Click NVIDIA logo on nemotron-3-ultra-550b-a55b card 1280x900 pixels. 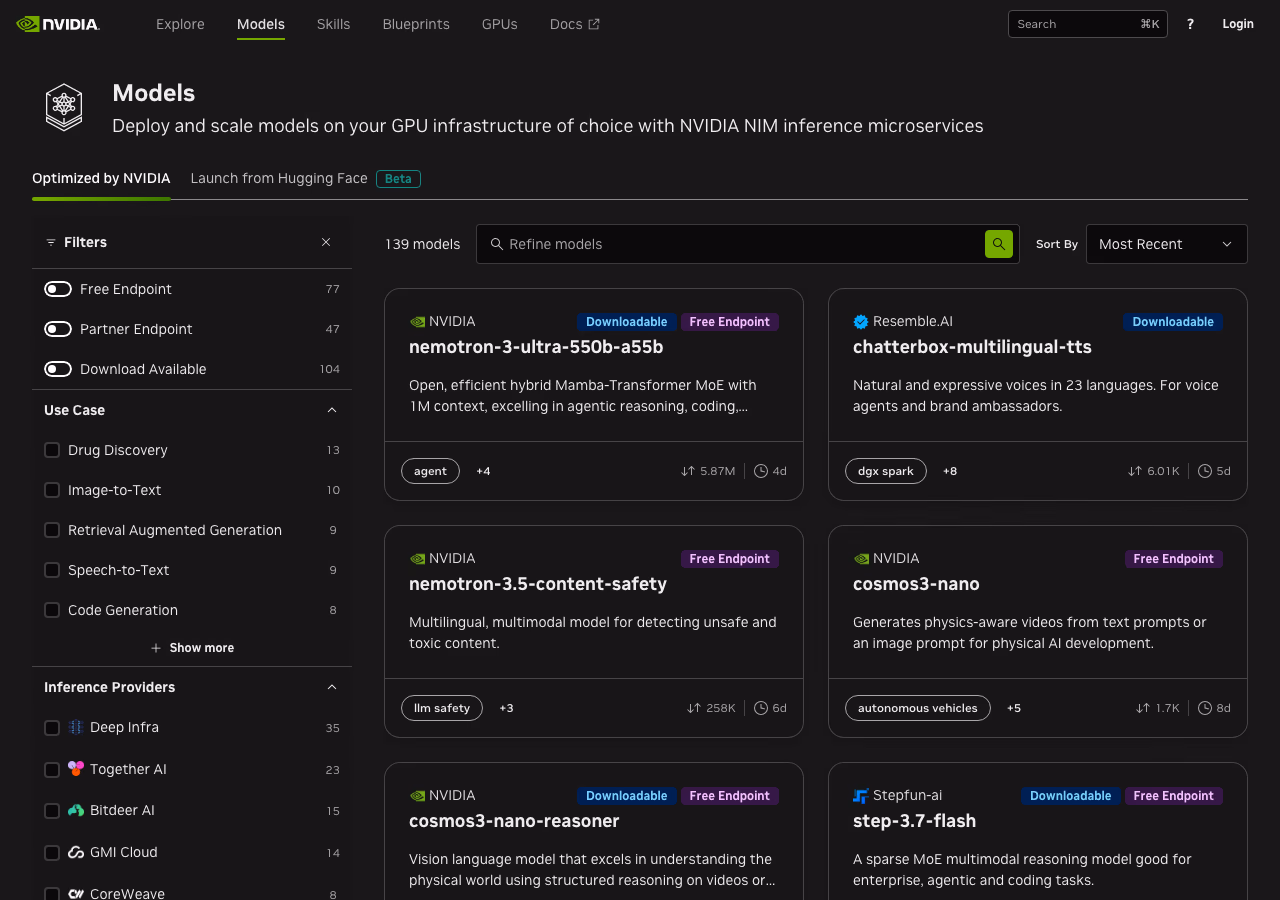coord(417,322)
